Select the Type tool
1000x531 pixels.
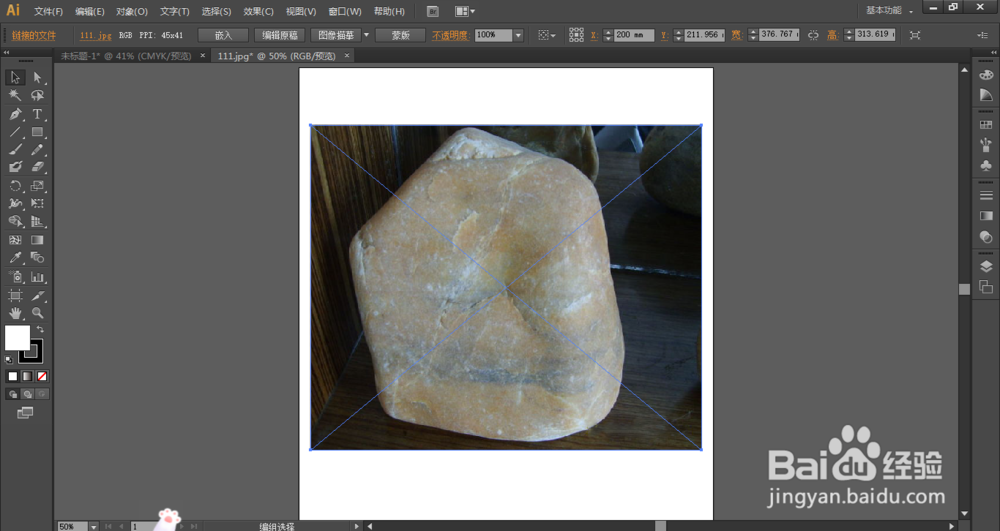(38, 114)
